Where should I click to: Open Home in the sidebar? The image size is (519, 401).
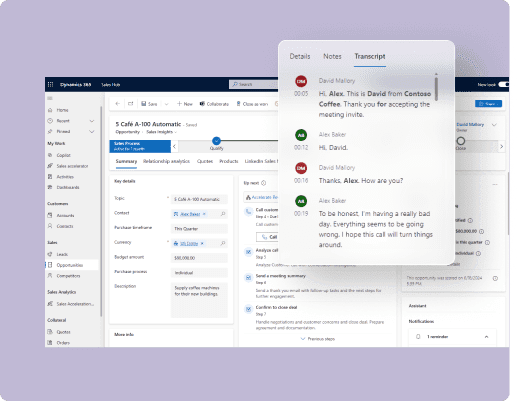tap(62, 110)
